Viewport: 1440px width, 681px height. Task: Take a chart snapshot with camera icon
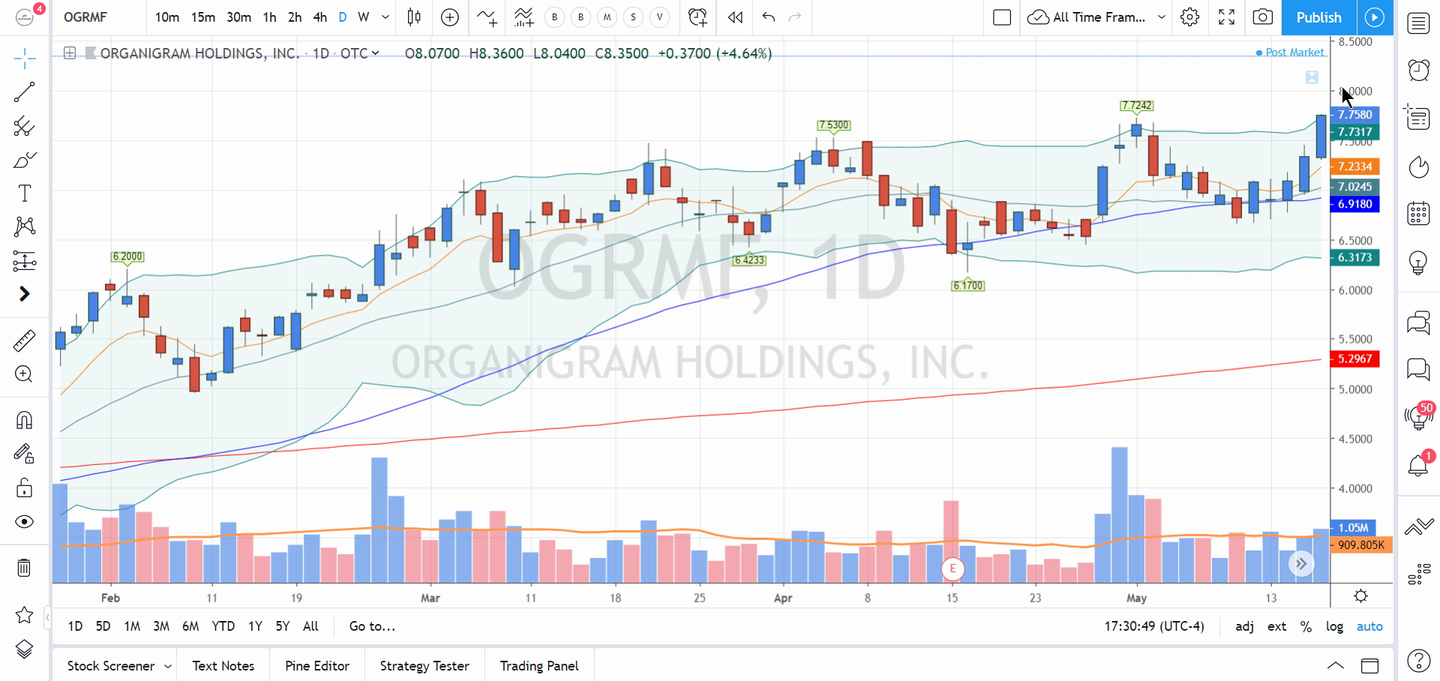(x=1263, y=17)
